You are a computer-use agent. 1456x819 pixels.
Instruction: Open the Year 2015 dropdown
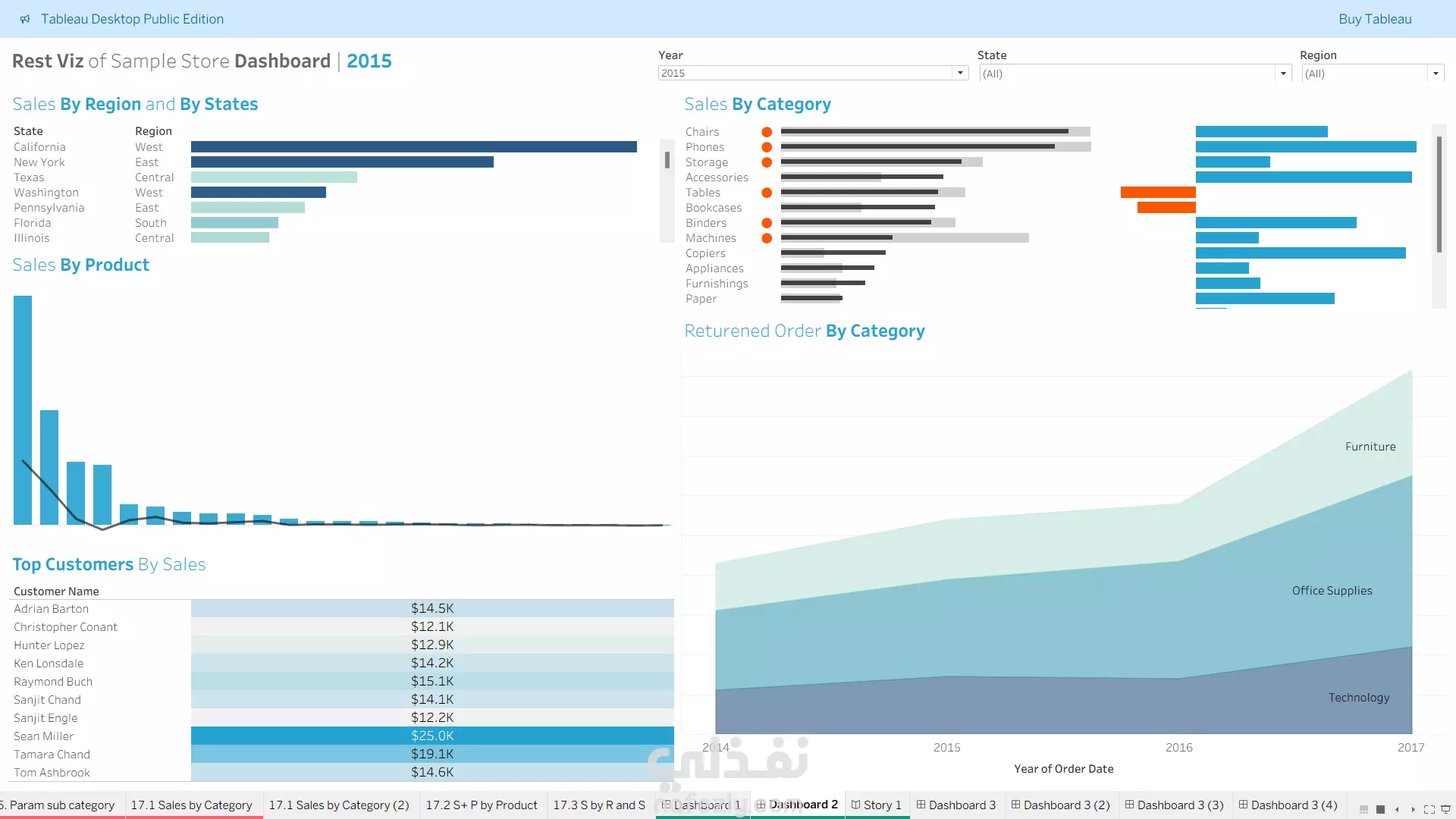pyautogui.click(x=960, y=73)
